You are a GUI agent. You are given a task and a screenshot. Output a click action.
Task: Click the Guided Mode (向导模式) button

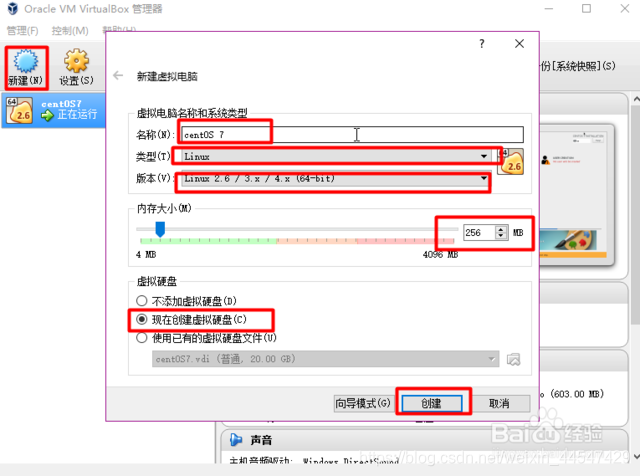362,403
